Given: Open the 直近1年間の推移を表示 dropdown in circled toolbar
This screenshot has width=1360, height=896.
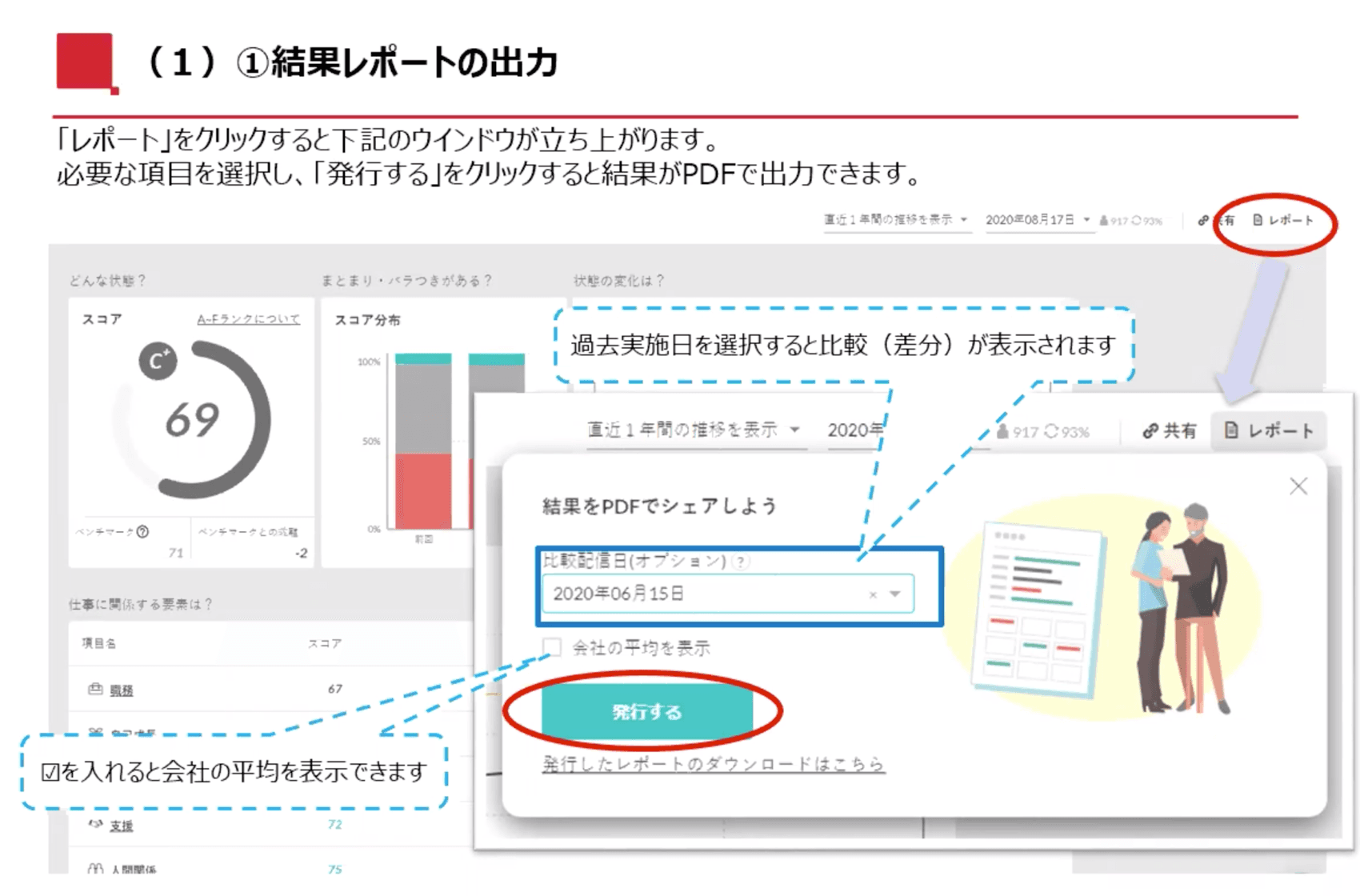Looking at the screenshot, I should point(896,220).
